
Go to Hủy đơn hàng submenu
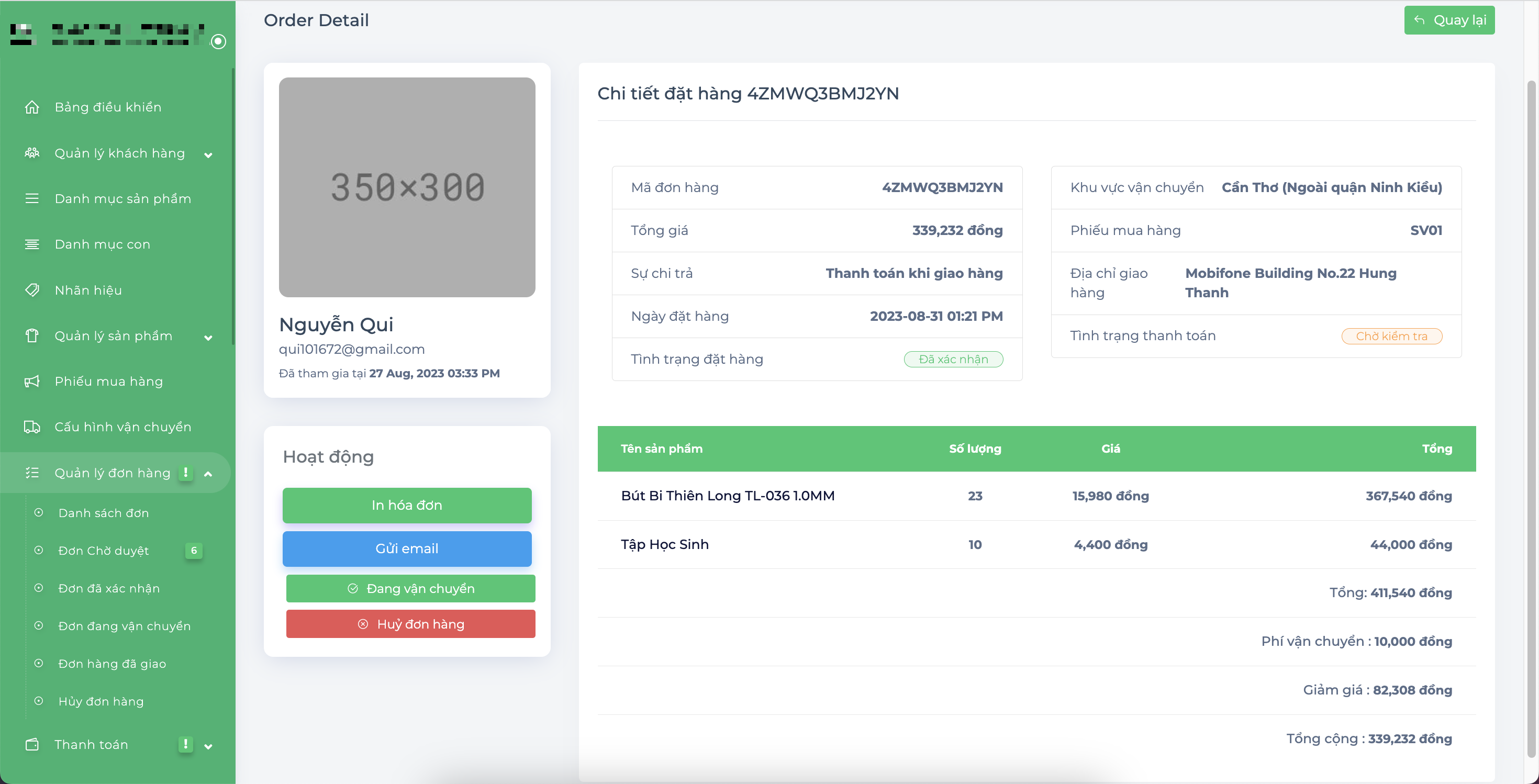point(101,701)
